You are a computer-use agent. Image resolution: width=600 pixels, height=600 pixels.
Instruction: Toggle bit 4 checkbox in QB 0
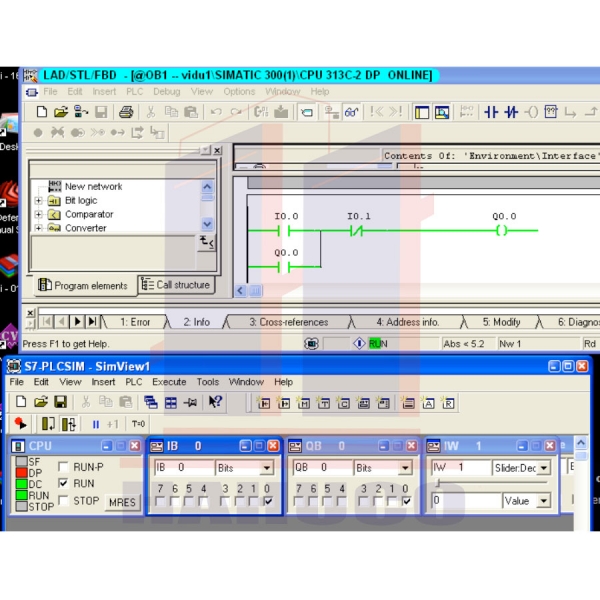click(x=342, y=501)
